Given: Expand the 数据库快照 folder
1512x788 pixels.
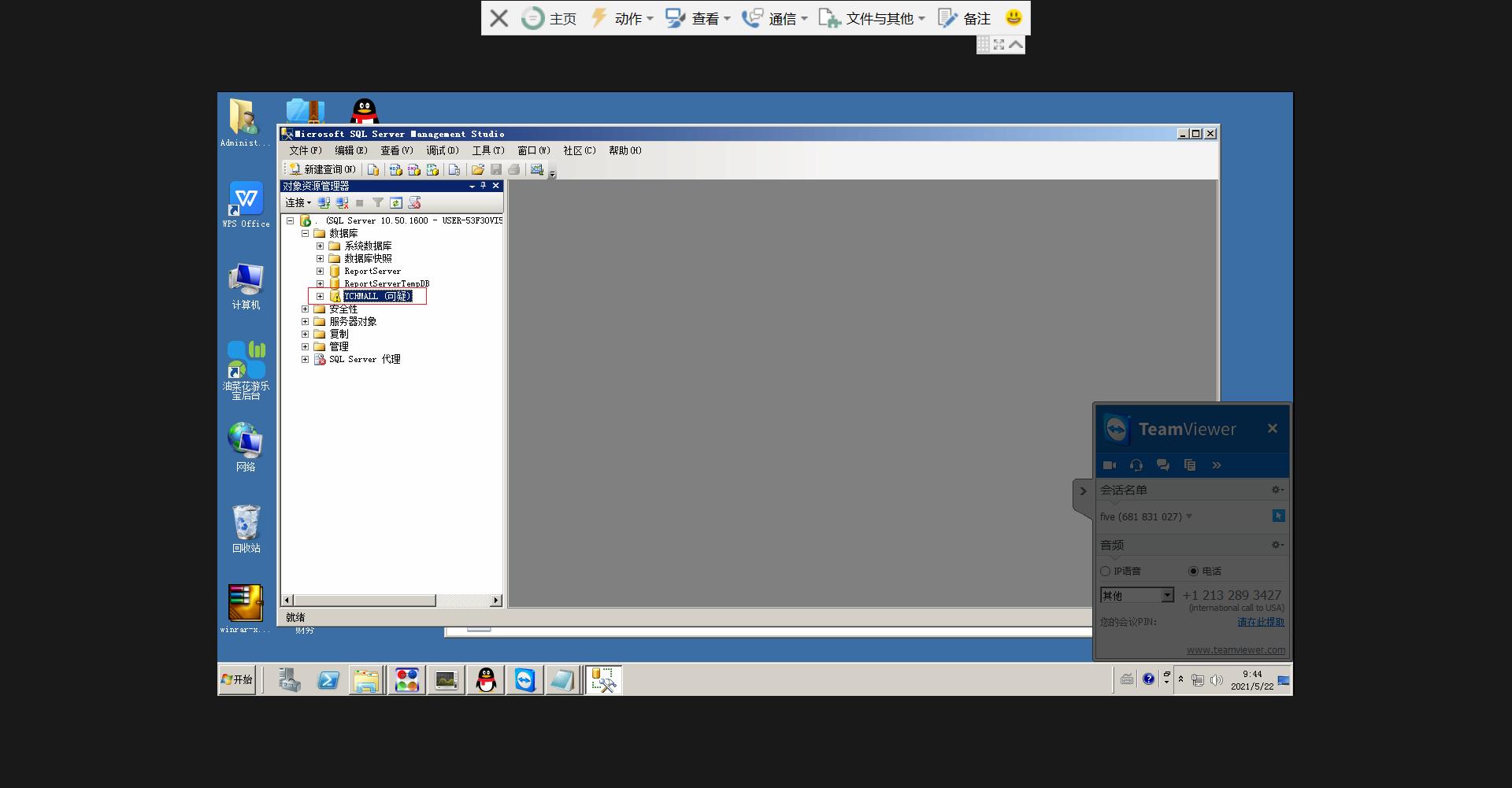Looking at the screenshot, I should [x=320, y=259].
